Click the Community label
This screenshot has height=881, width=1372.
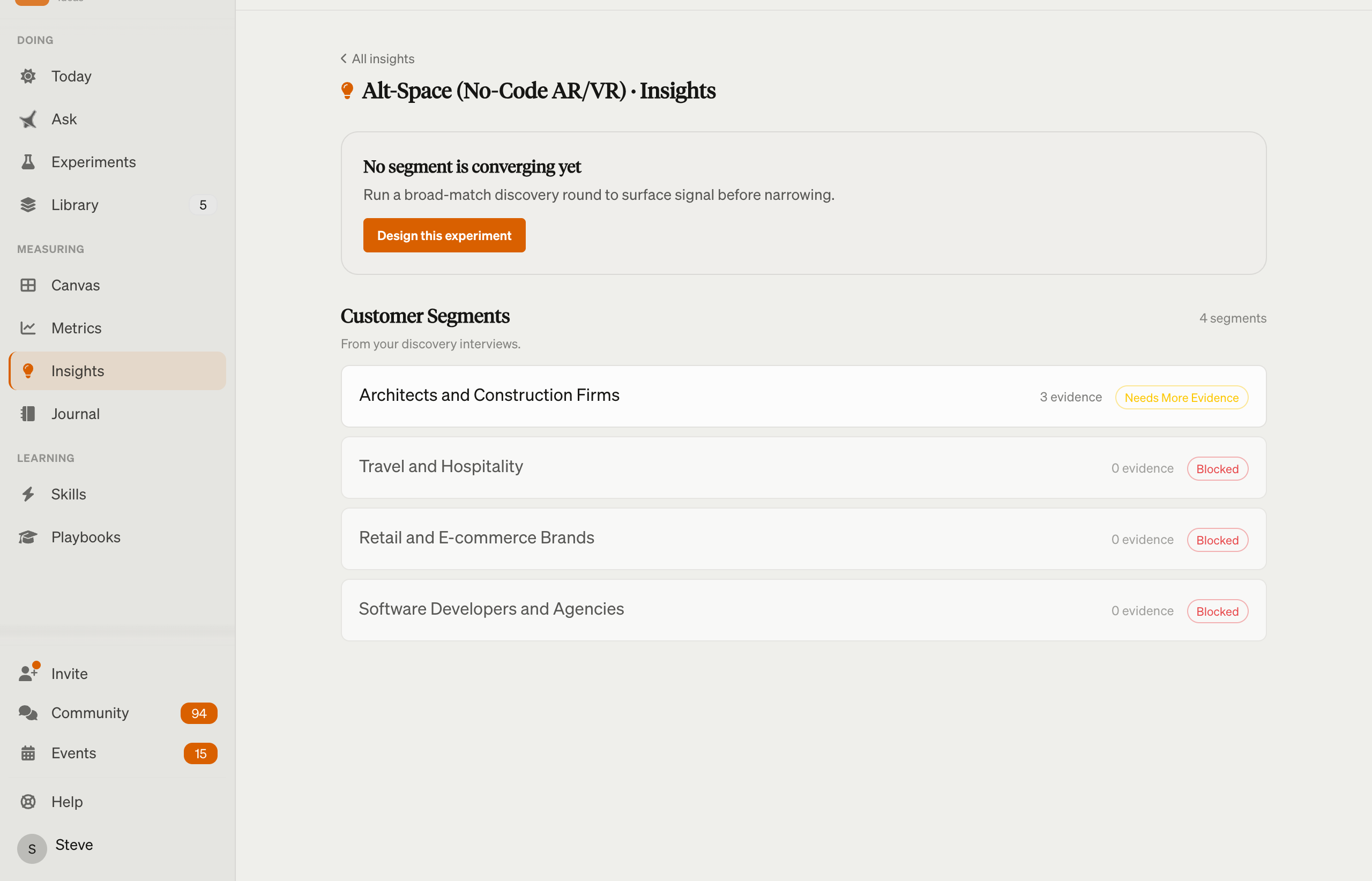point(90,713)
